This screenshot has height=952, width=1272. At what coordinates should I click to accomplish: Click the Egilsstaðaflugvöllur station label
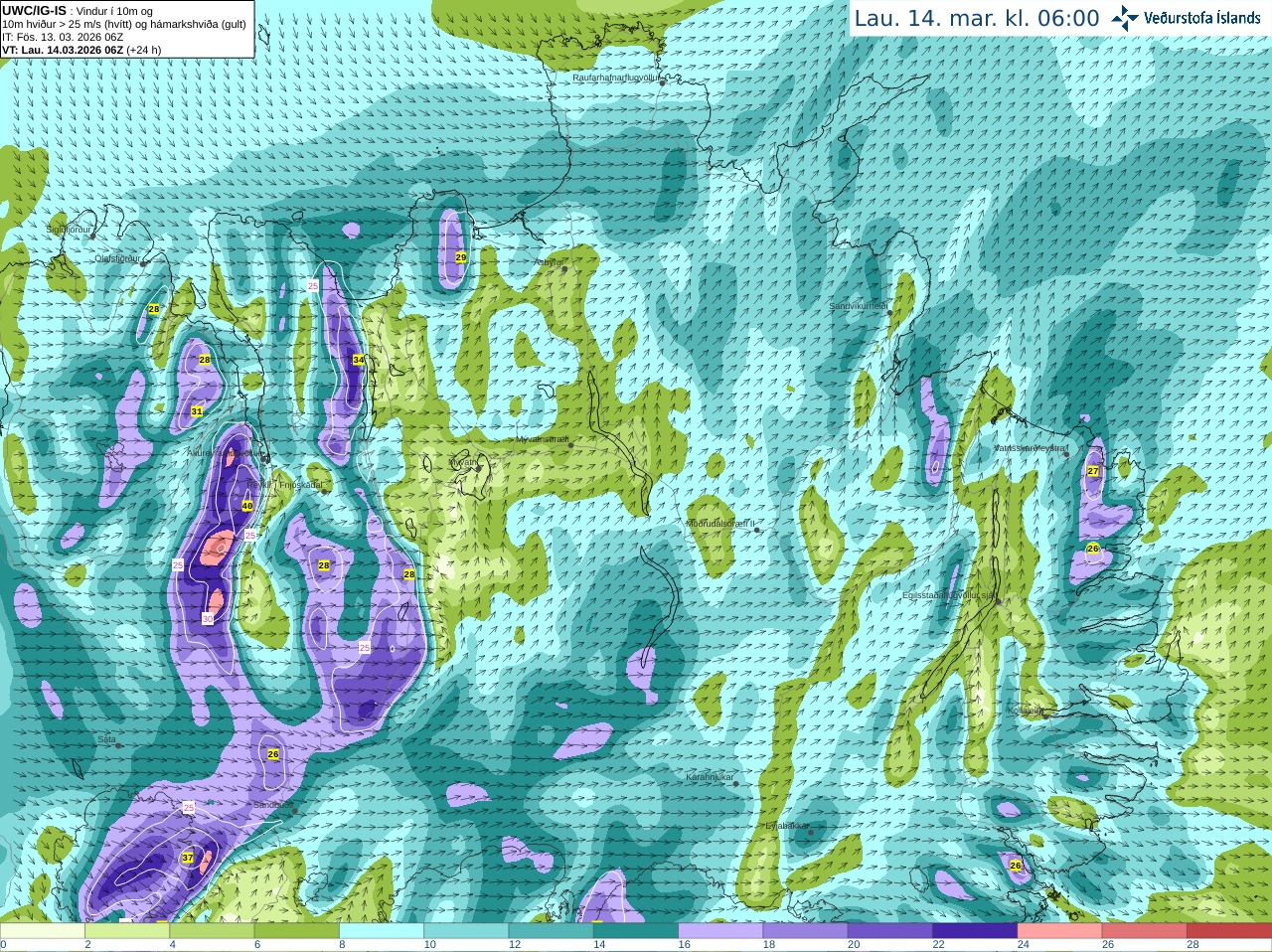click(x=948, y=595)
